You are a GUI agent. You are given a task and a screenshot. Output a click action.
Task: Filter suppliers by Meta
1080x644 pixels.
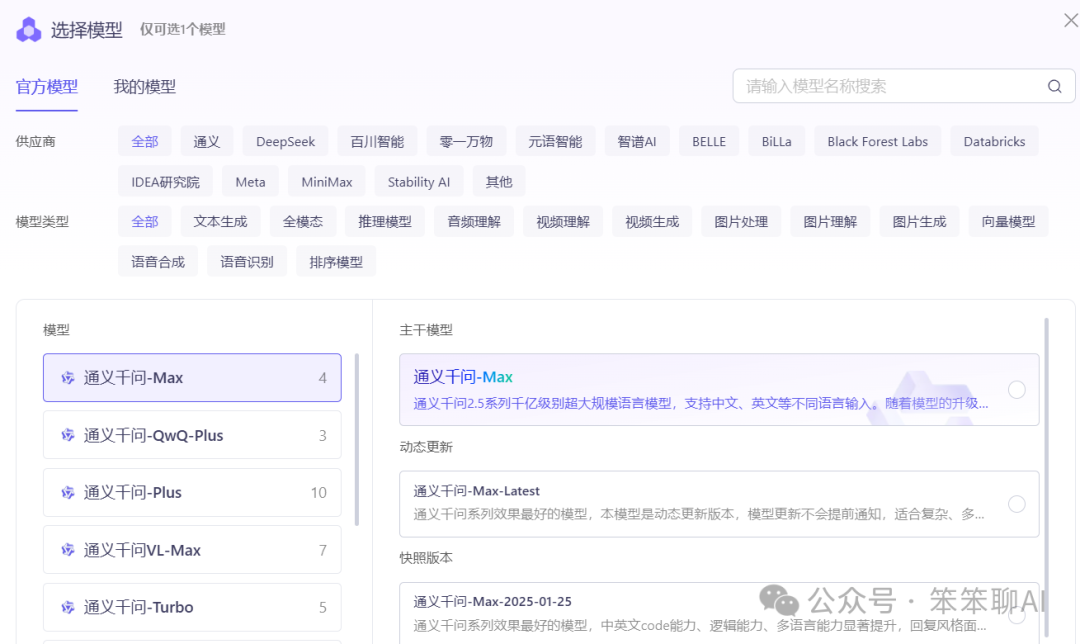pos(250,182)
